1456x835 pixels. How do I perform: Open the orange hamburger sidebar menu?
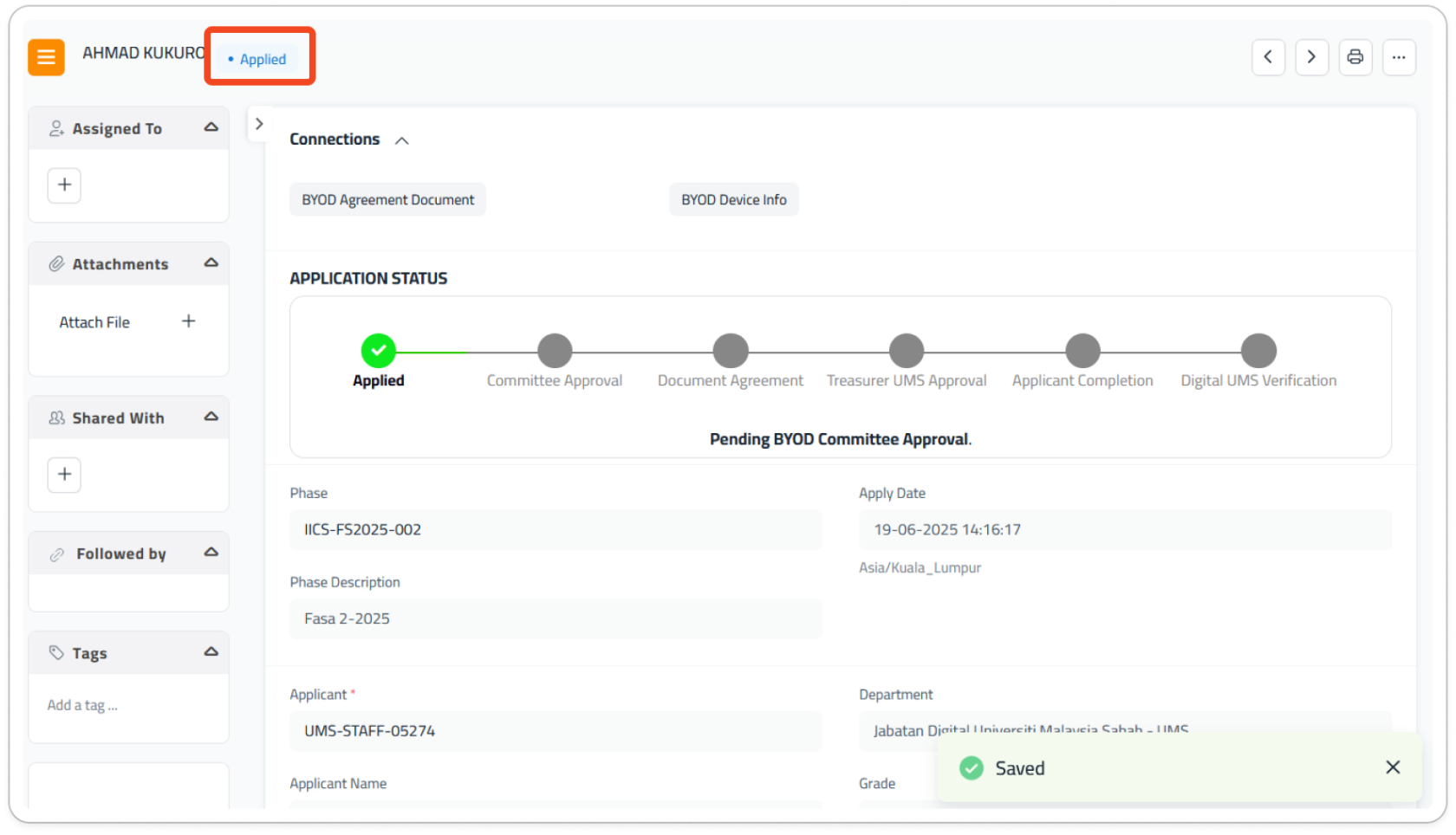tap(46, 57)
